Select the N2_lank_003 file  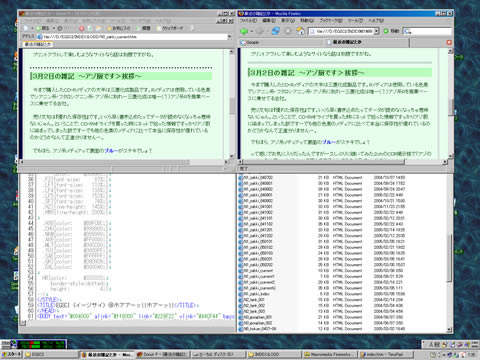click(x=255, y=311)
